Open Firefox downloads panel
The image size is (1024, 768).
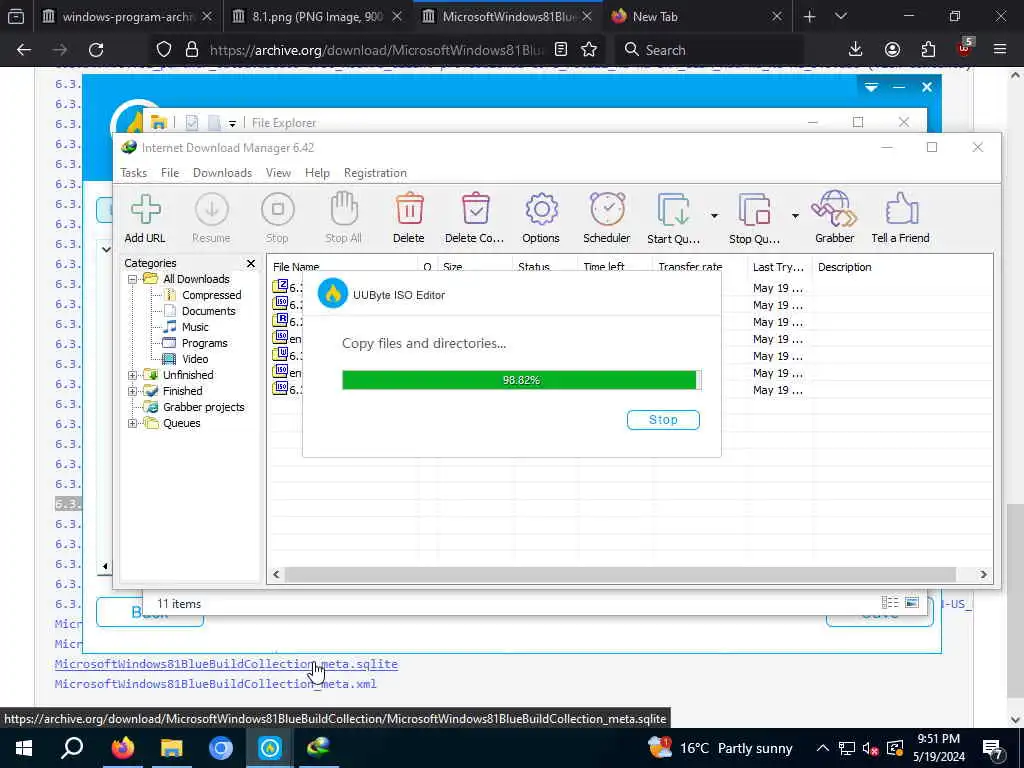856,50
